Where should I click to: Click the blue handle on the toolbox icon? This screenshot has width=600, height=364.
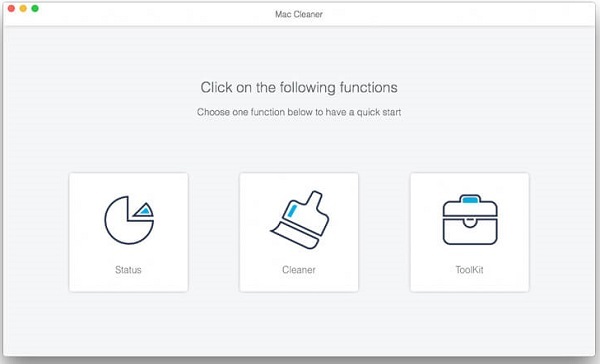click(x=470, y=199)
